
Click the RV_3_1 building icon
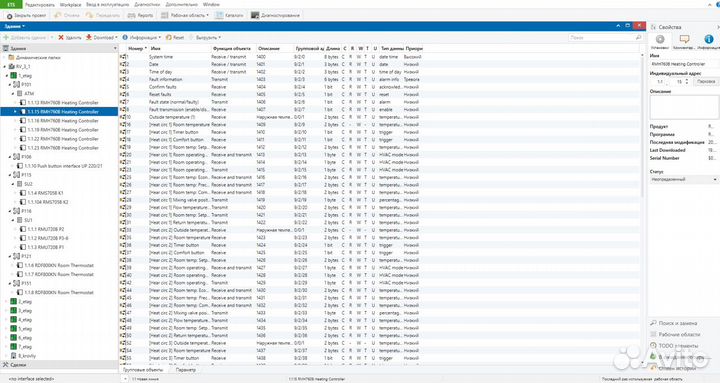point(11,67)
